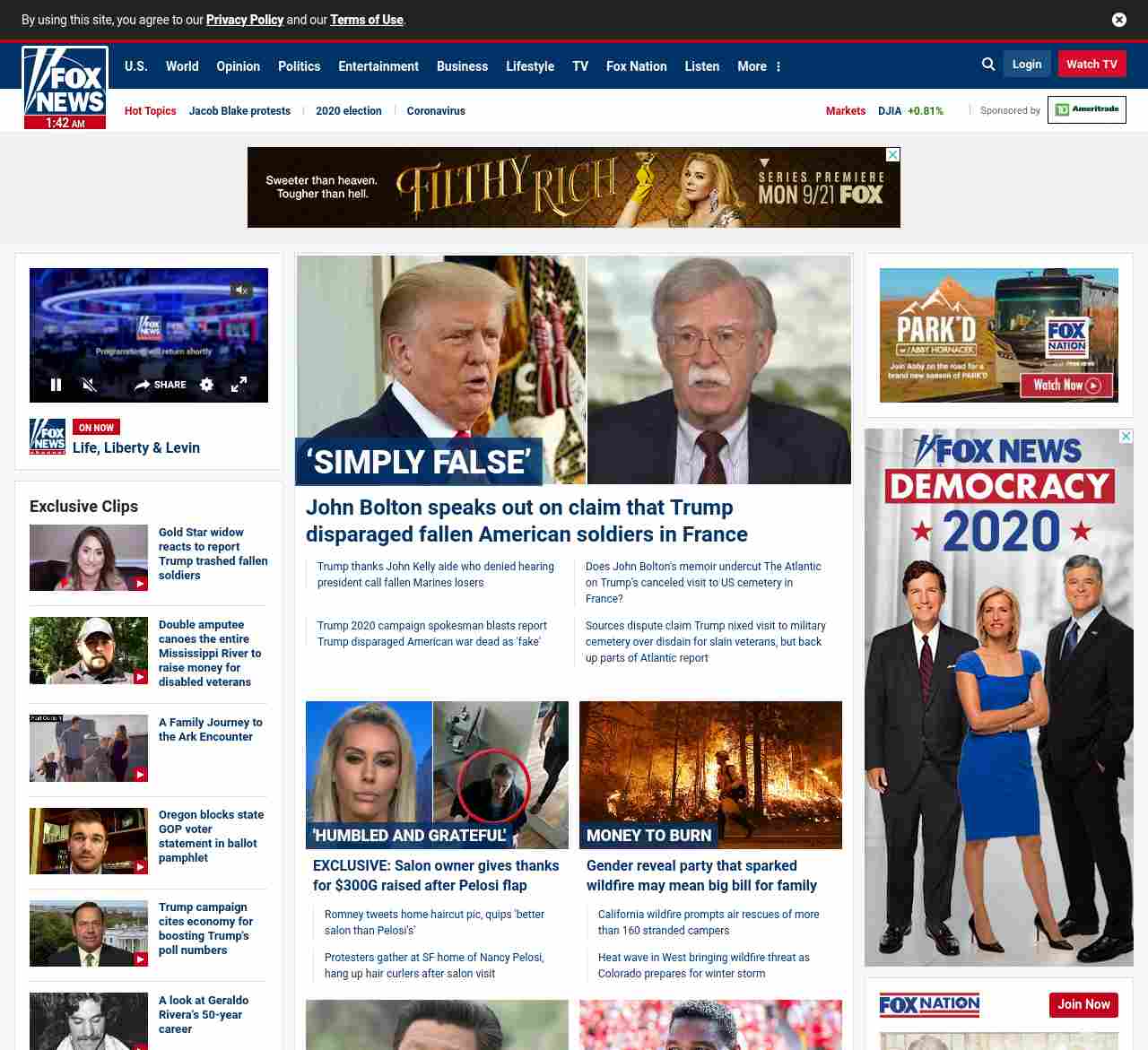Close the privacy policy banner

[1118, 20]
